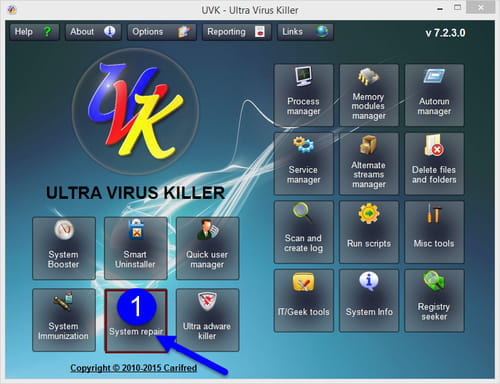Open Scan and create log

[303, 232]
